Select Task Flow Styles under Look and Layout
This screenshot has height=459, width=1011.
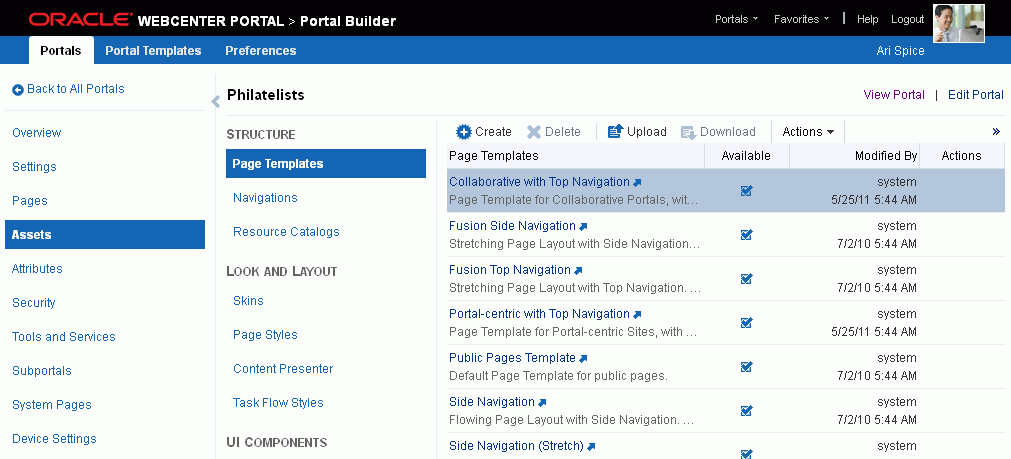278,403
